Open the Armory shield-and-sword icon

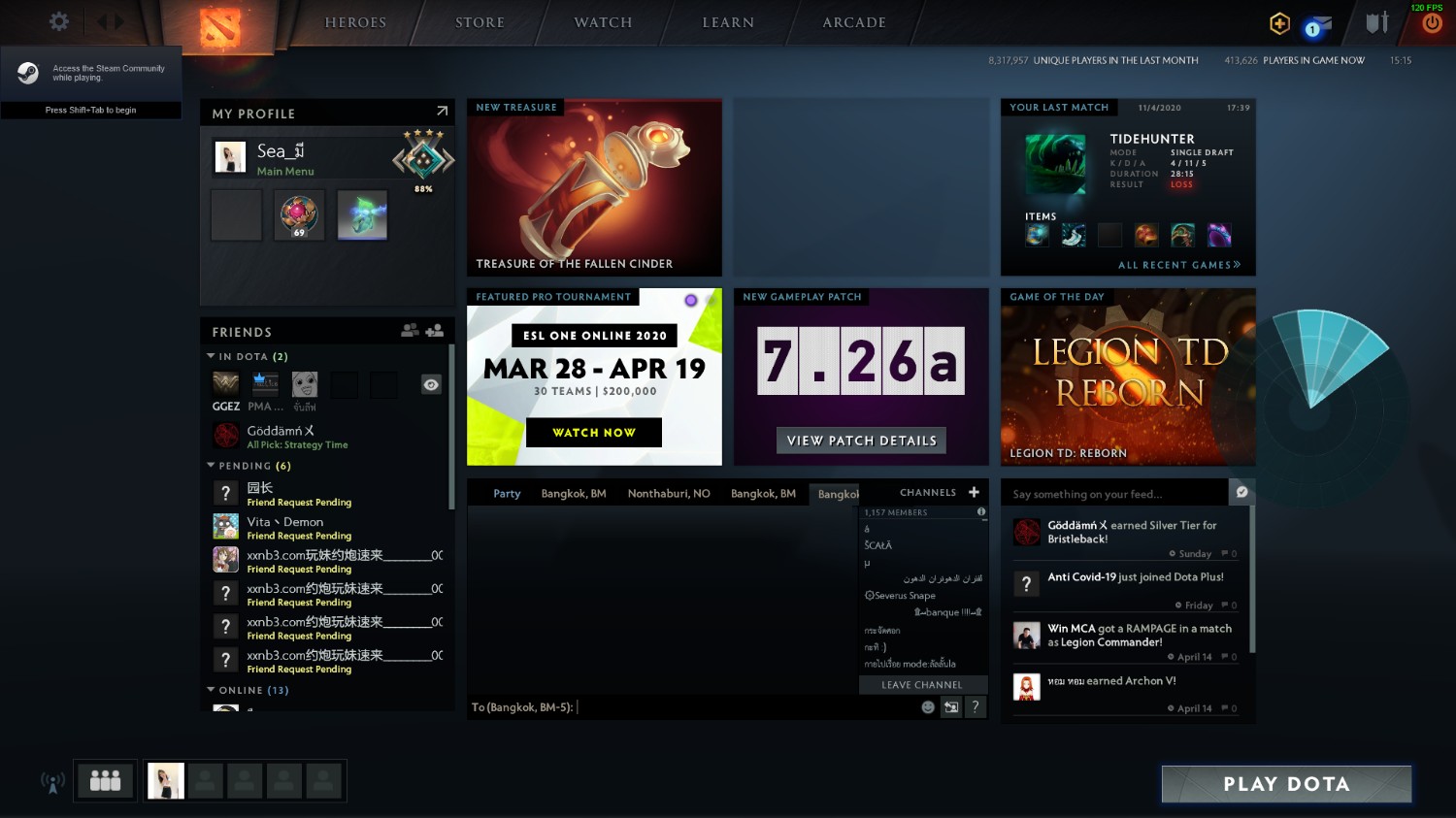coord(1377,22)
